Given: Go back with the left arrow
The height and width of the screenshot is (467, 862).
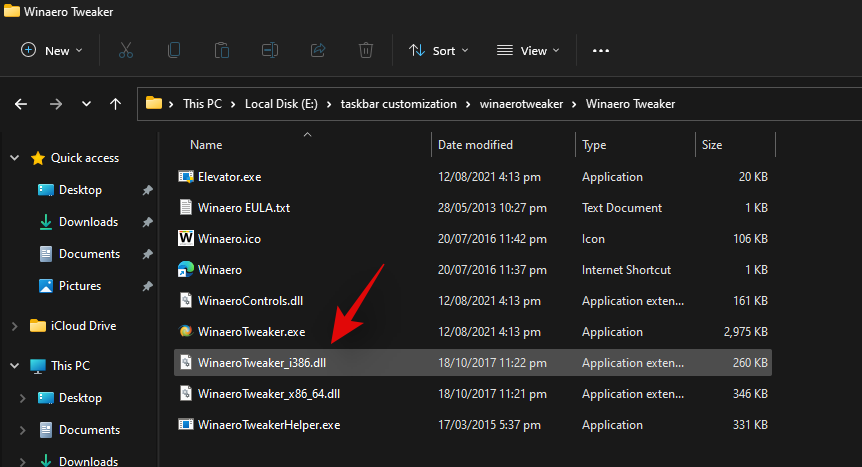Looking at the screenshot, I should click(x=21, y=104).
